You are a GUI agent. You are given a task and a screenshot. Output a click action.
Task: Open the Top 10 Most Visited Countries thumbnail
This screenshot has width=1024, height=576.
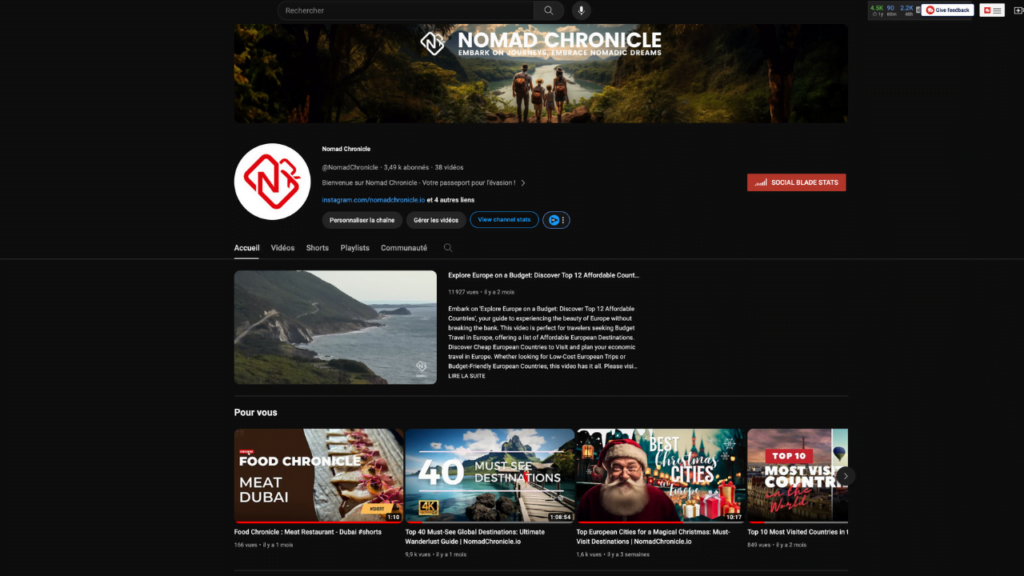click(797, 476)
